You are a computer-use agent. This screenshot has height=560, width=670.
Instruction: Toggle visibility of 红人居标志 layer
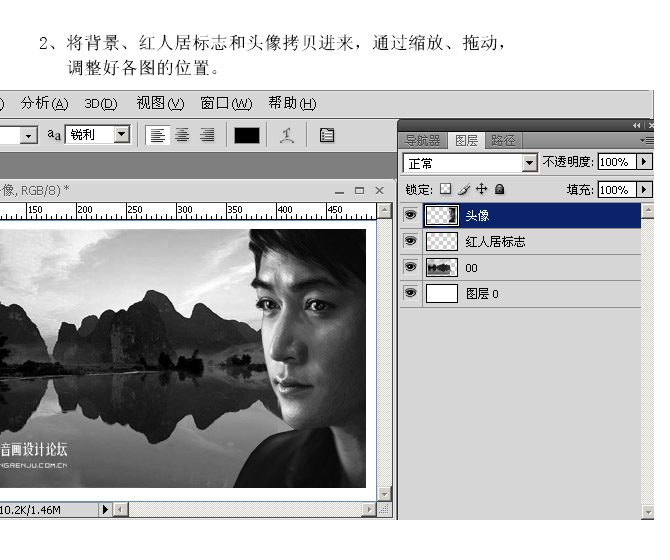click(x=410, y=241)
